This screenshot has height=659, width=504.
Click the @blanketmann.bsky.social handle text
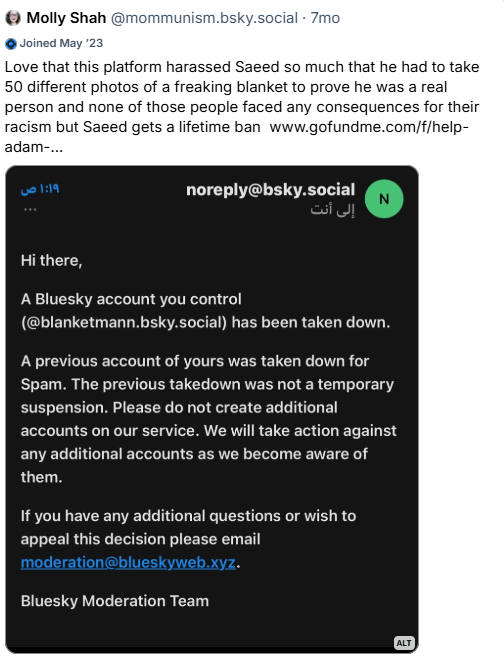coord(124,322)
